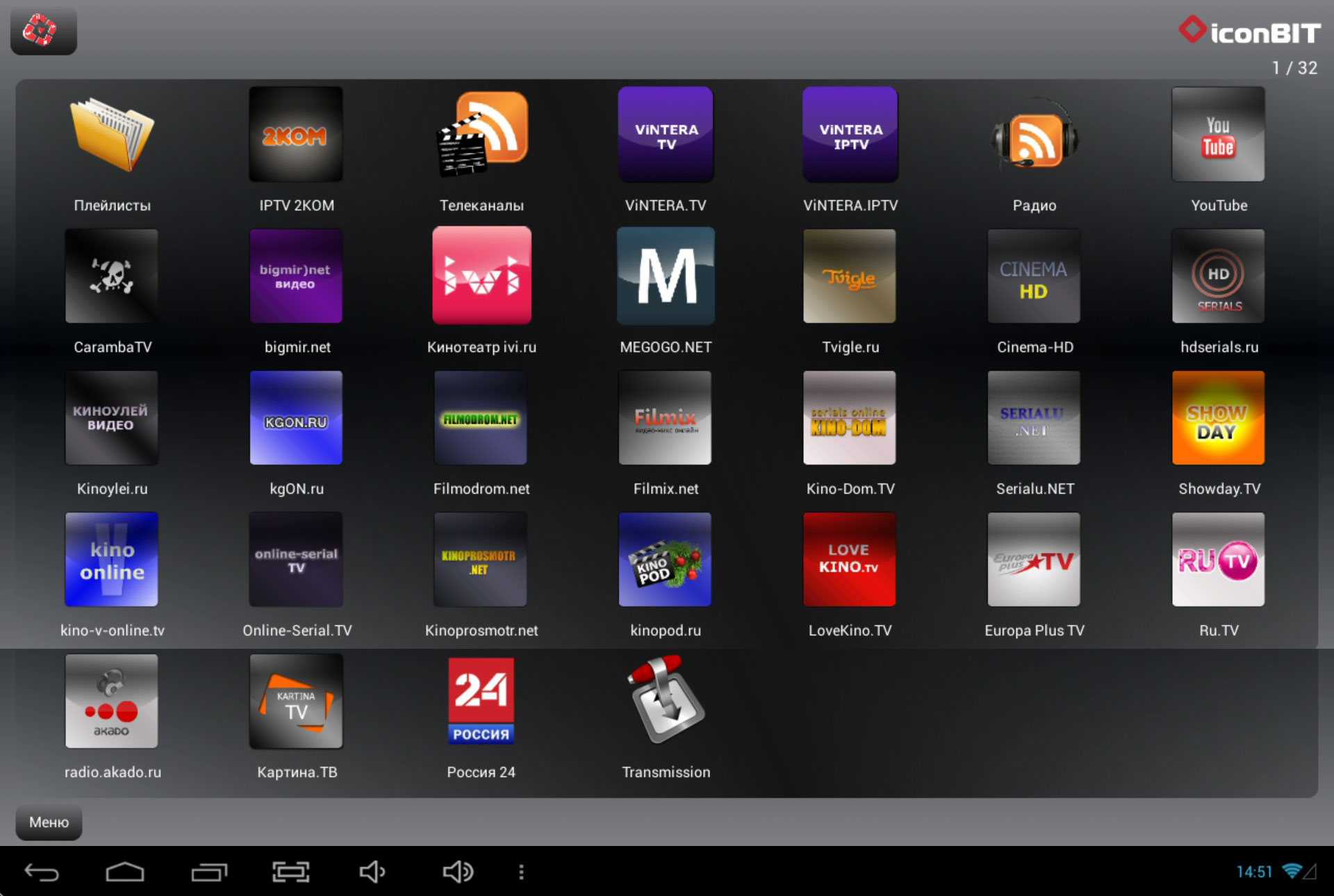1334x896 pixels.
Task: Launch the Transmission torrent app
Action: pyautogui.click(x=666, y=700)
